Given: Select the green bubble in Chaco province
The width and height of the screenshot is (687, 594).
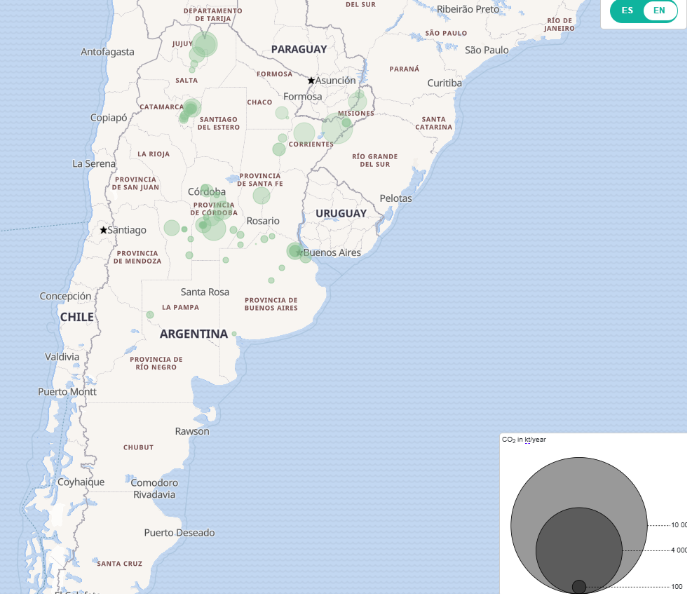Looking at the screenshot, I should click(x=283, y=112).
